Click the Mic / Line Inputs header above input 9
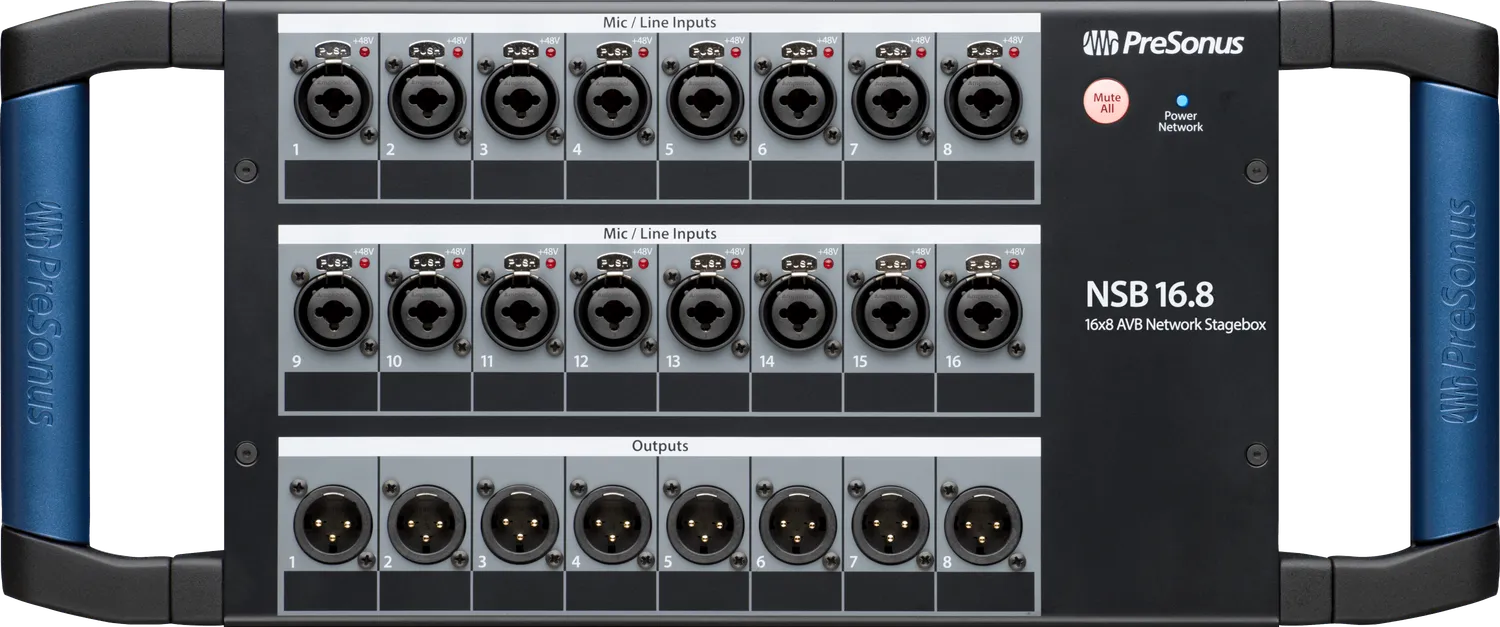Viewport: 1500px width, 627px height. tap(659, 234)
